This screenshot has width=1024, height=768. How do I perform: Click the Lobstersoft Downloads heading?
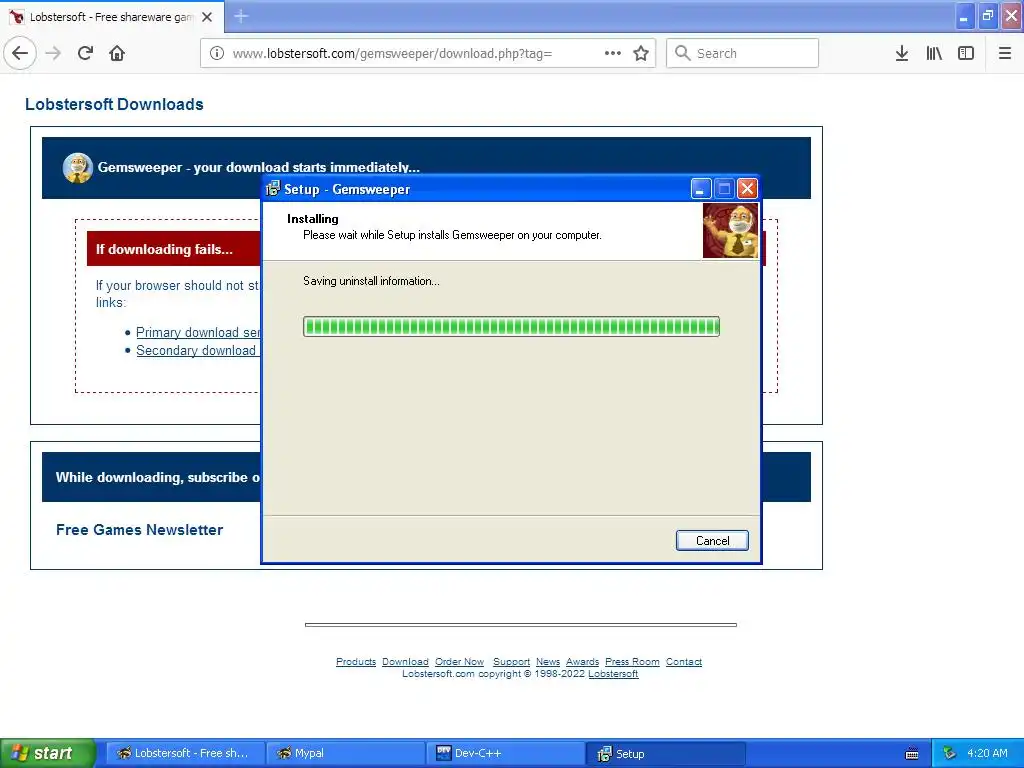pos(114,104)
